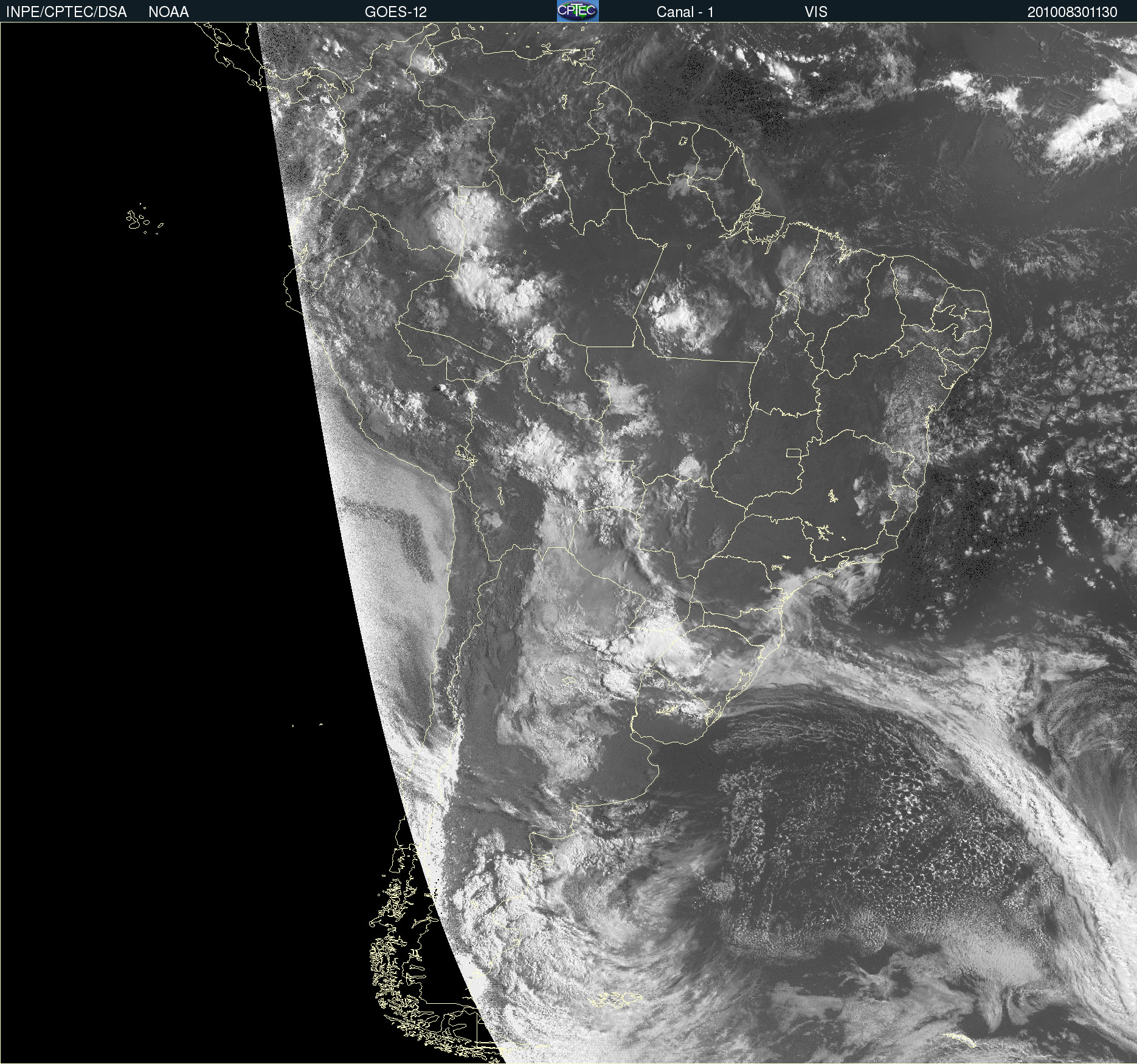This screenshot has width=1137, height=1064.
Task: Select the VIS channel label
Action: coord(816,12)
